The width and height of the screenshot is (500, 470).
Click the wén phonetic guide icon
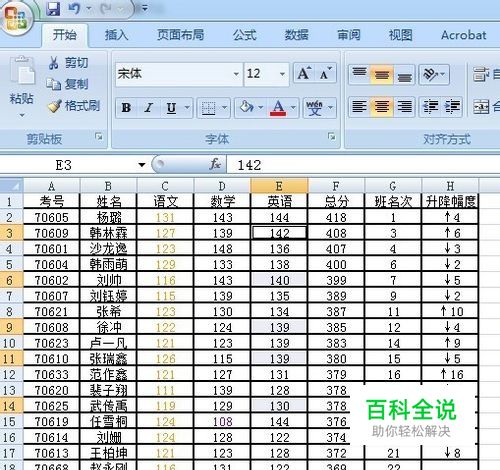click(x=314, y=108)
